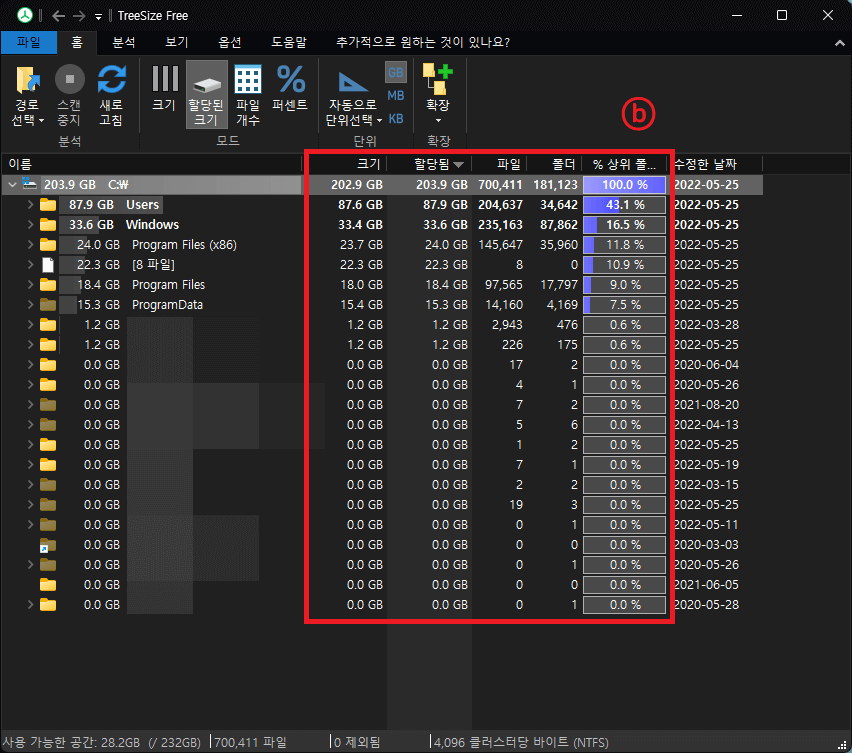Open the quick access toolbar dropdown
Viewport: 852px width, 753px height.
click(x=98, y=16)
